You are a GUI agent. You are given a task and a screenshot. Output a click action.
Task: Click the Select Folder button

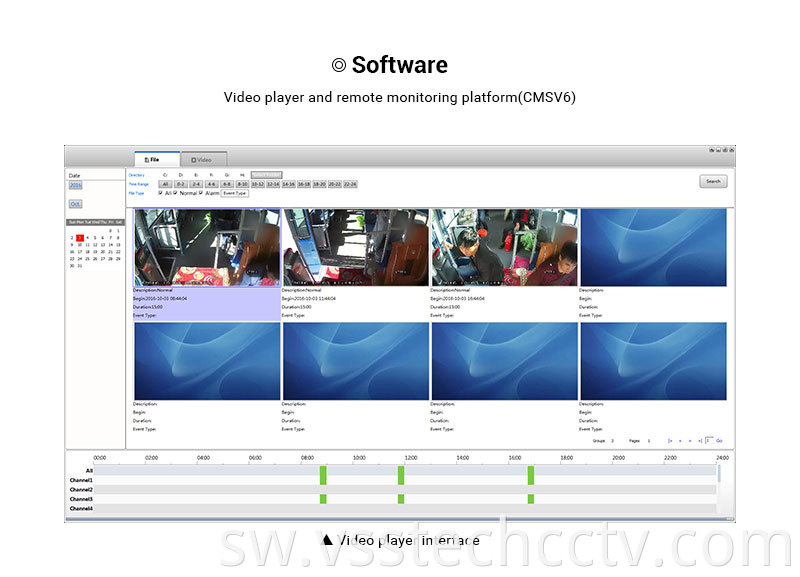point(266,175)
